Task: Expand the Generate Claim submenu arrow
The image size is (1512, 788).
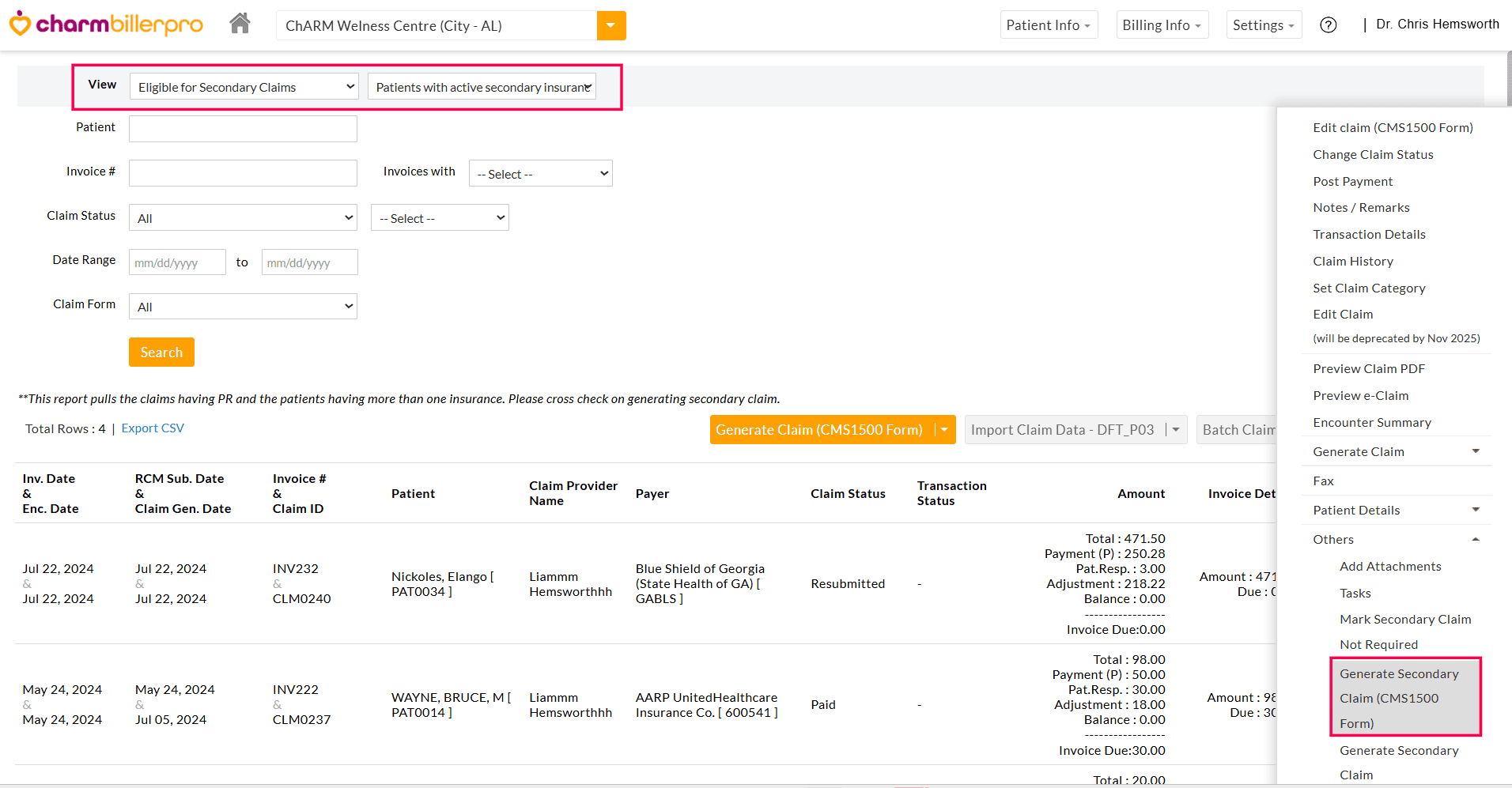Action: click(x=1476, y=451)
